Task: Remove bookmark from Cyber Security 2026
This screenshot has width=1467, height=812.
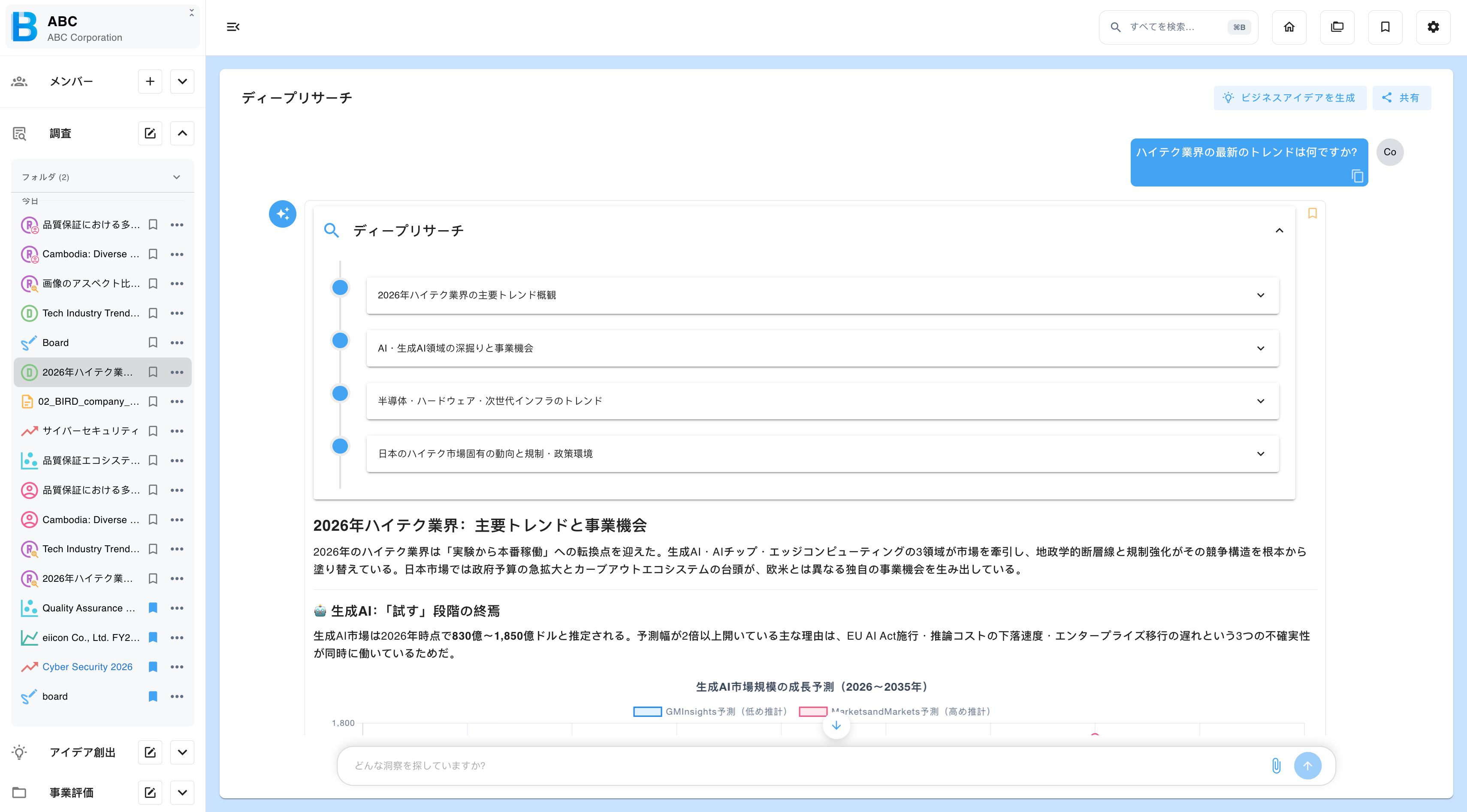Action: coord(153,667)
